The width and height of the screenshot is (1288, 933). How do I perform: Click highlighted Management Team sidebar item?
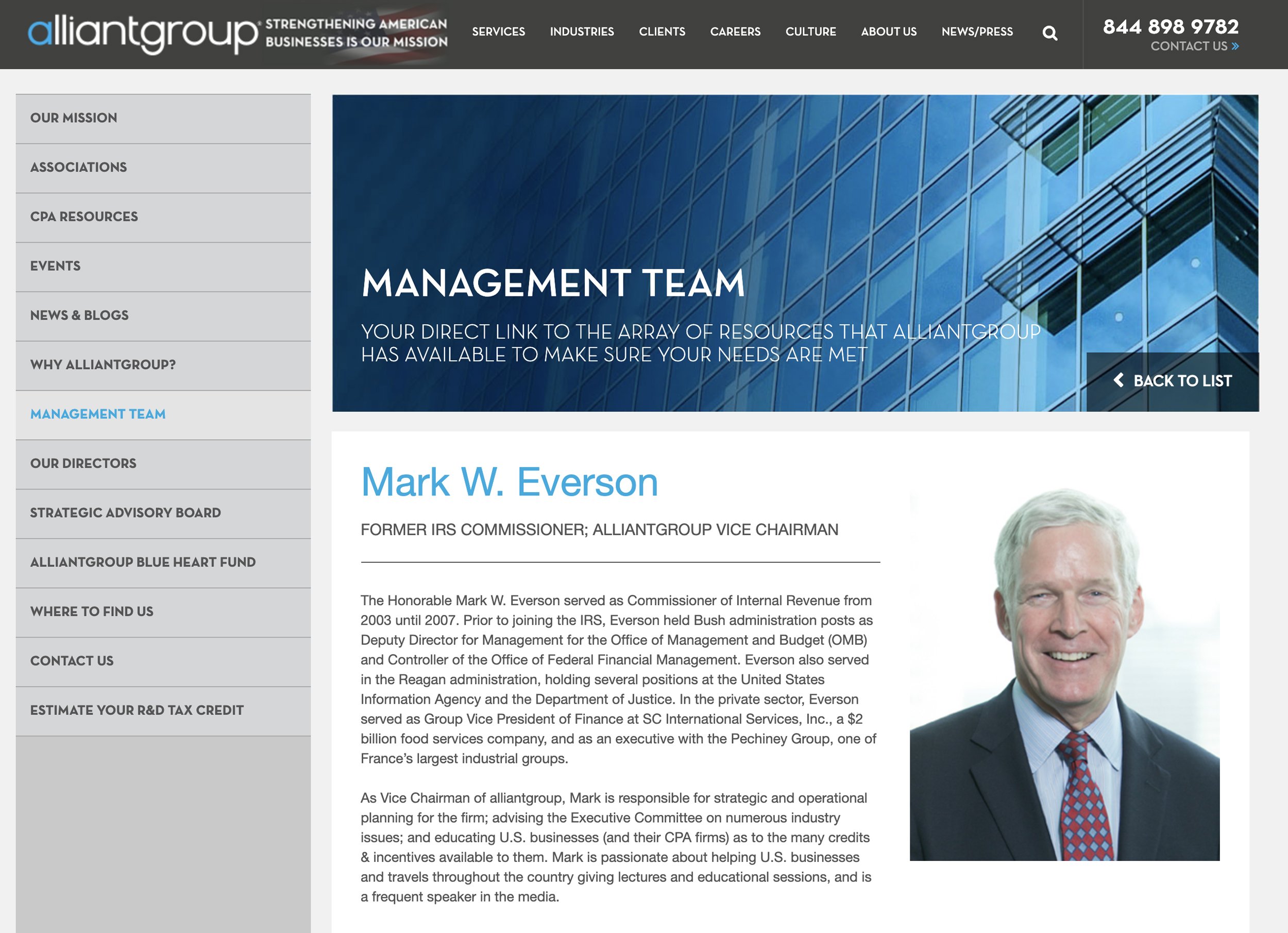(163, 415)
